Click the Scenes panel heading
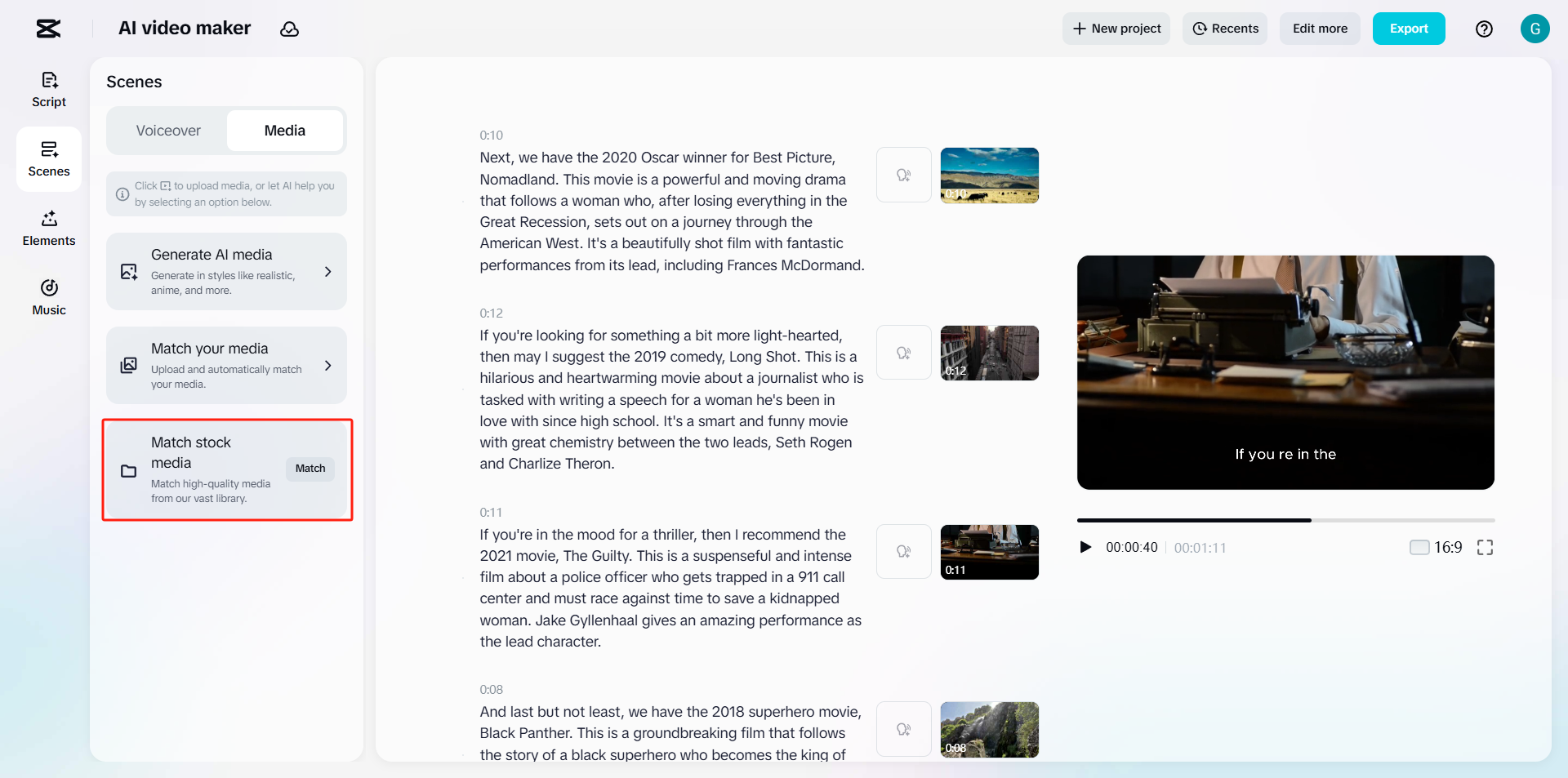 (134, 82)
